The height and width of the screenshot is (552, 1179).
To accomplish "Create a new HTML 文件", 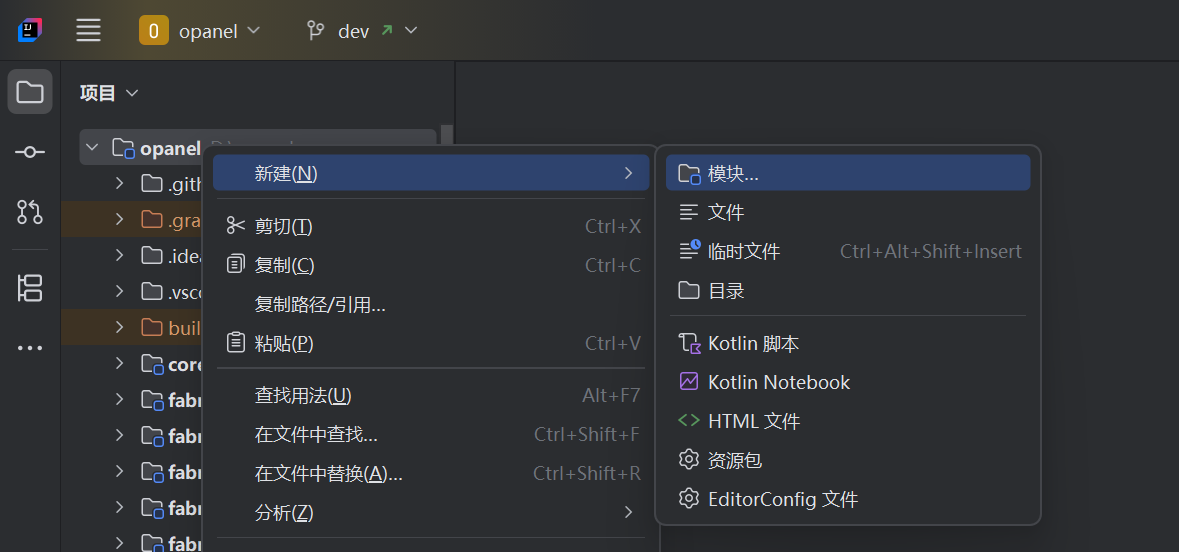I will (753, 421).
